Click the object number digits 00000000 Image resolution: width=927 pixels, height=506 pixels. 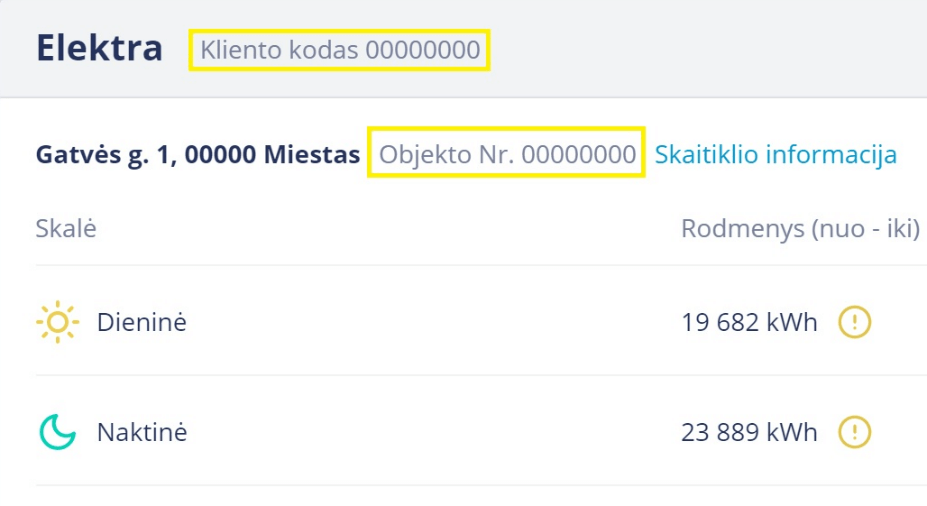(x=578, y=155)
